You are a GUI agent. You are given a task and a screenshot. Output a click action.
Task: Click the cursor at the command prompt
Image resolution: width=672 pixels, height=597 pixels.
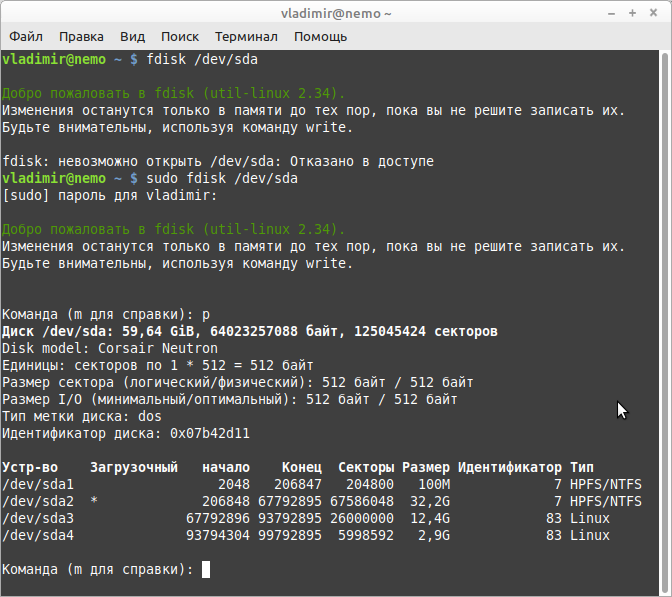tap(206, 570)
